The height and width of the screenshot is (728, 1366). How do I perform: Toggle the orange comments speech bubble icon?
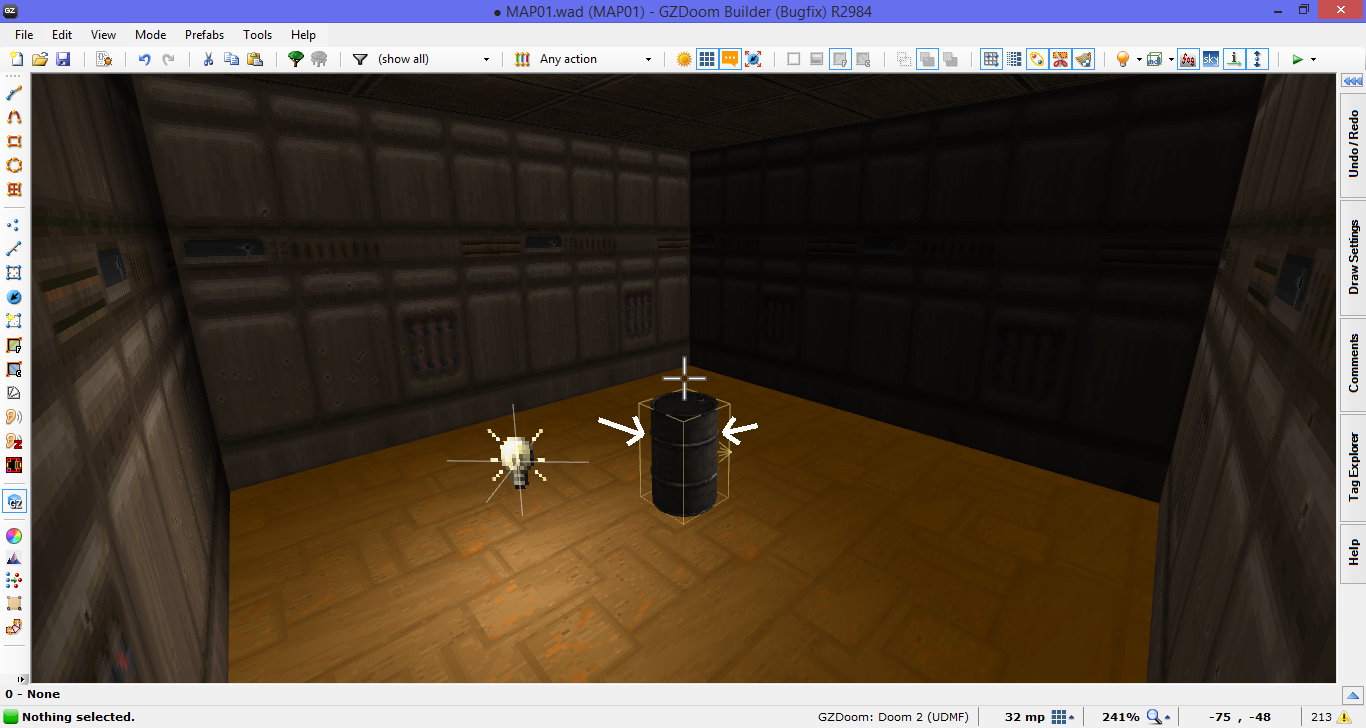pos(730,59)
